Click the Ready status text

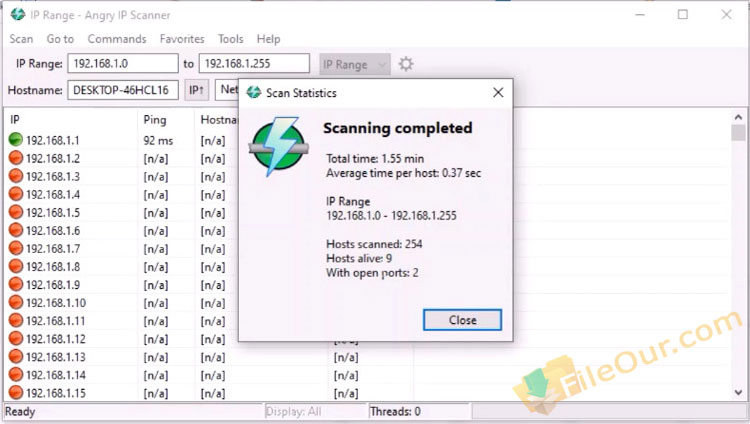(20, 412)
